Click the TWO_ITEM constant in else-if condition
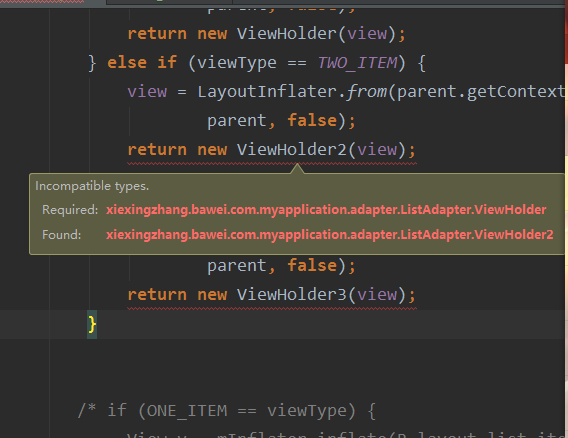 (357, 63)
